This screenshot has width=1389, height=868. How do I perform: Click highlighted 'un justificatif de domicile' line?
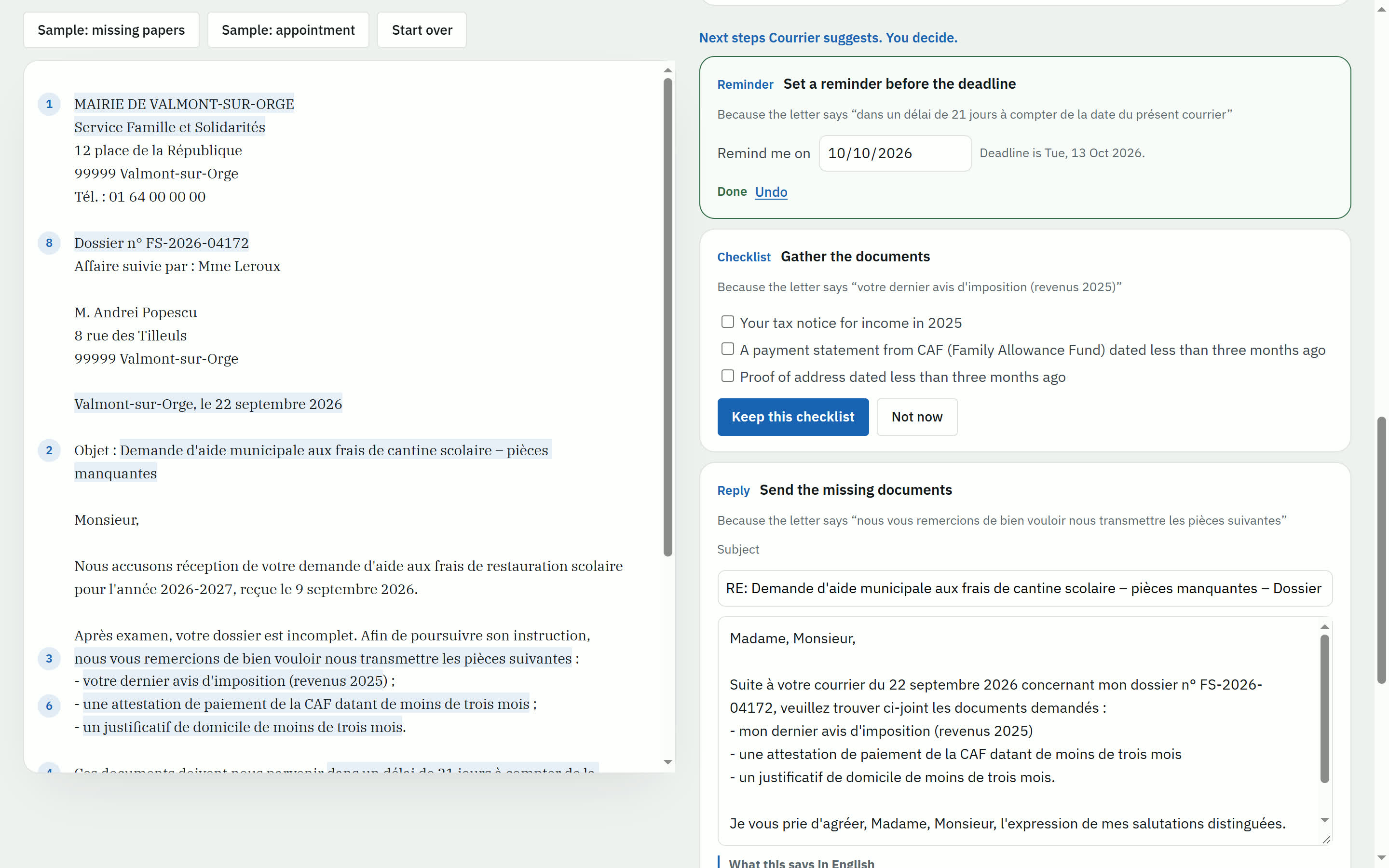(243, 727)
